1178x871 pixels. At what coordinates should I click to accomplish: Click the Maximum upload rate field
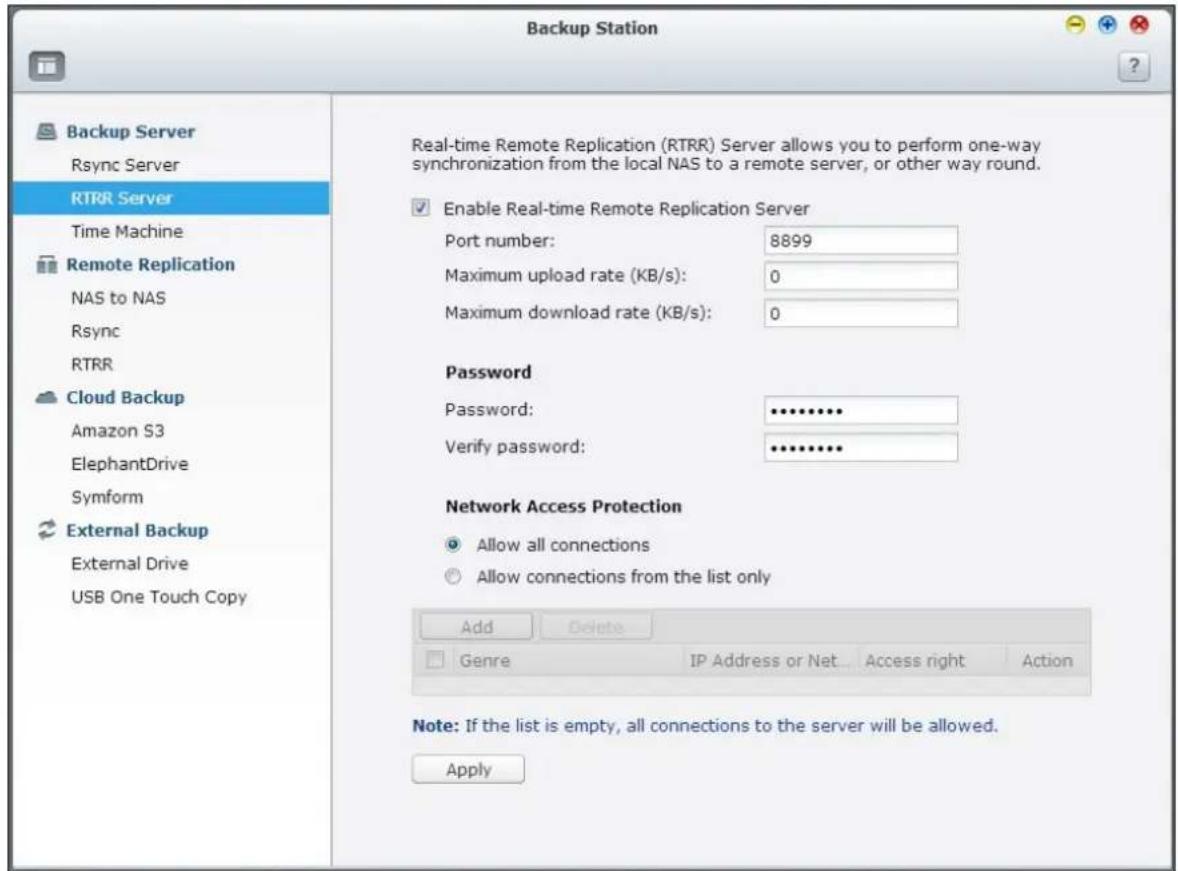click(861, 277)
